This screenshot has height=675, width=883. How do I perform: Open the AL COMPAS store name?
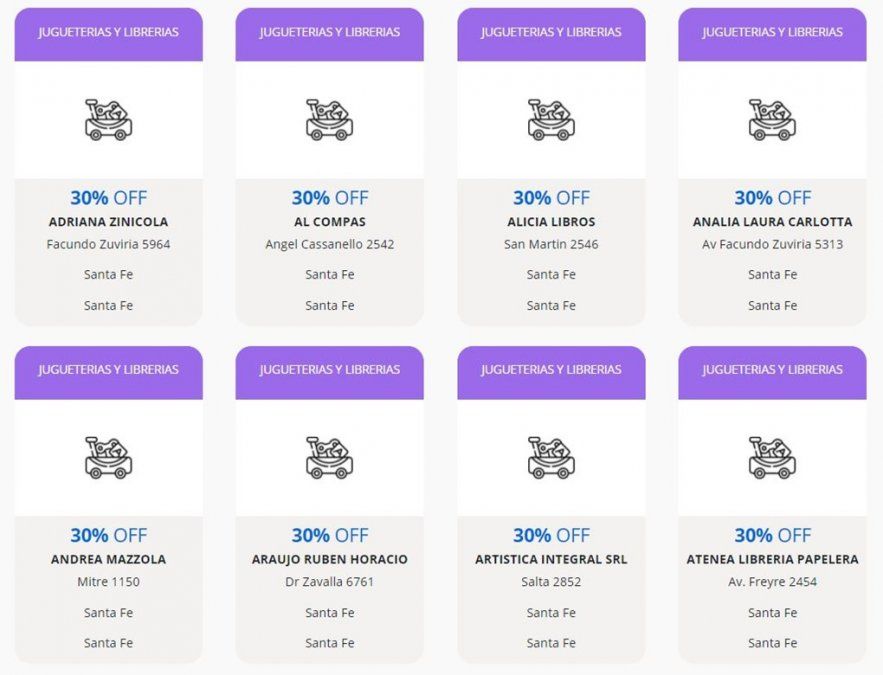coord(329,222)
